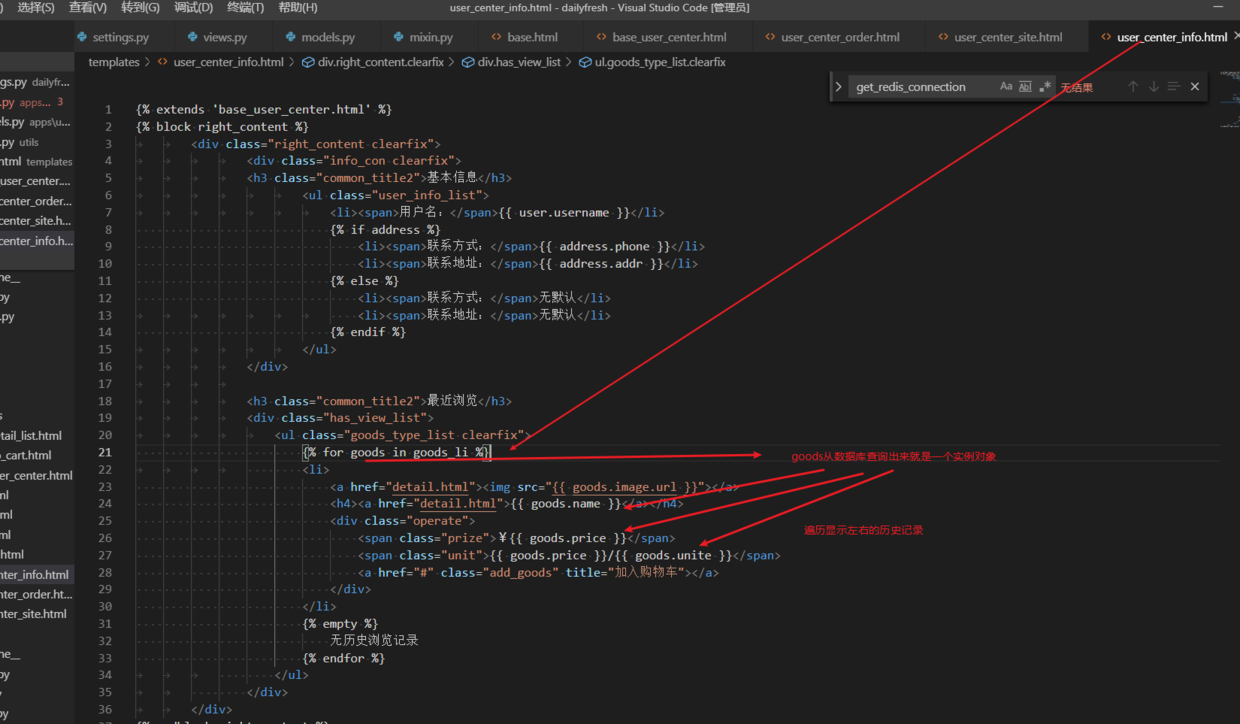Screen dimensions: 1240x724
Task: Click the {% block right_content %} tag on line 2
Action: point(222,127)
